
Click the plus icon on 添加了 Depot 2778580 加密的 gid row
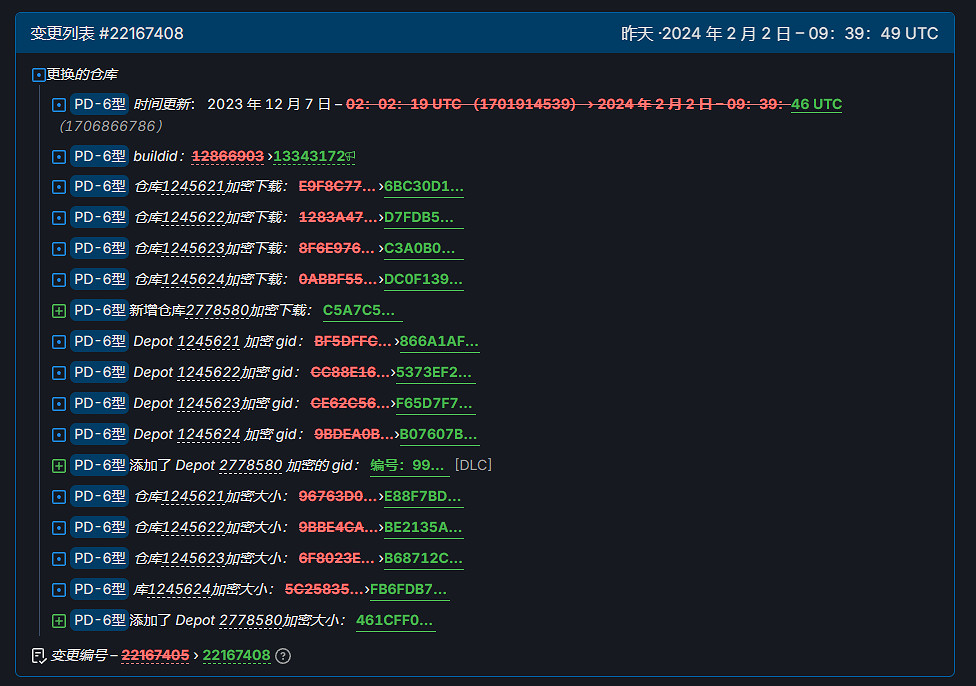tap(59, 466)
